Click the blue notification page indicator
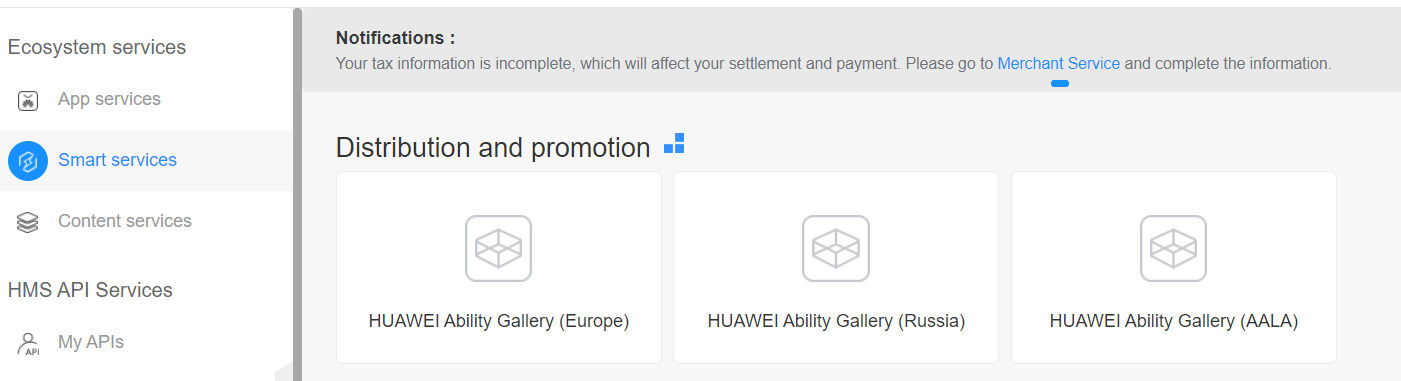This screenshot has height=381, width=1401. pyautogui.click(x=1060, y=84)
